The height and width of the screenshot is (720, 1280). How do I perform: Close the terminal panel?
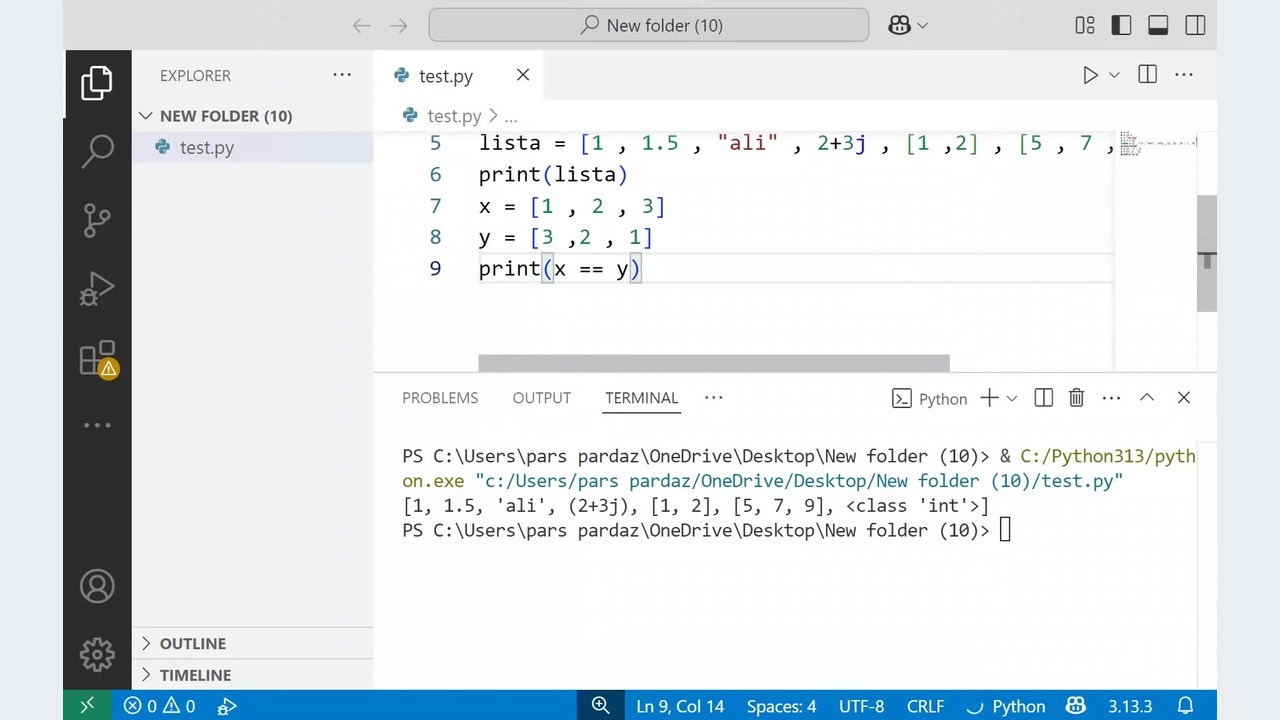[x=1184, y=398]
